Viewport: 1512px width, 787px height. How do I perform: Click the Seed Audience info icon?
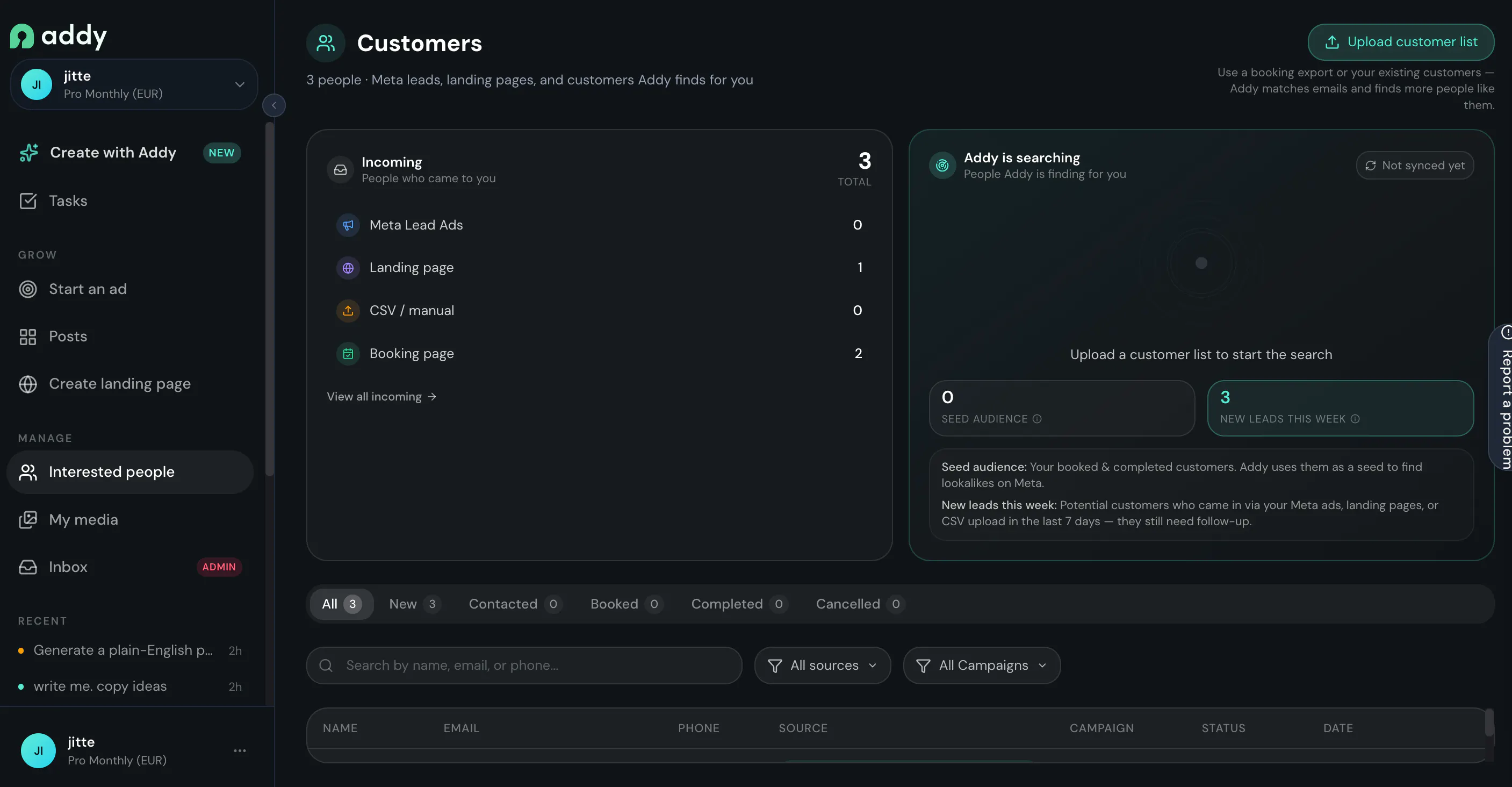pyautogui.click(x=1037, y=419)
